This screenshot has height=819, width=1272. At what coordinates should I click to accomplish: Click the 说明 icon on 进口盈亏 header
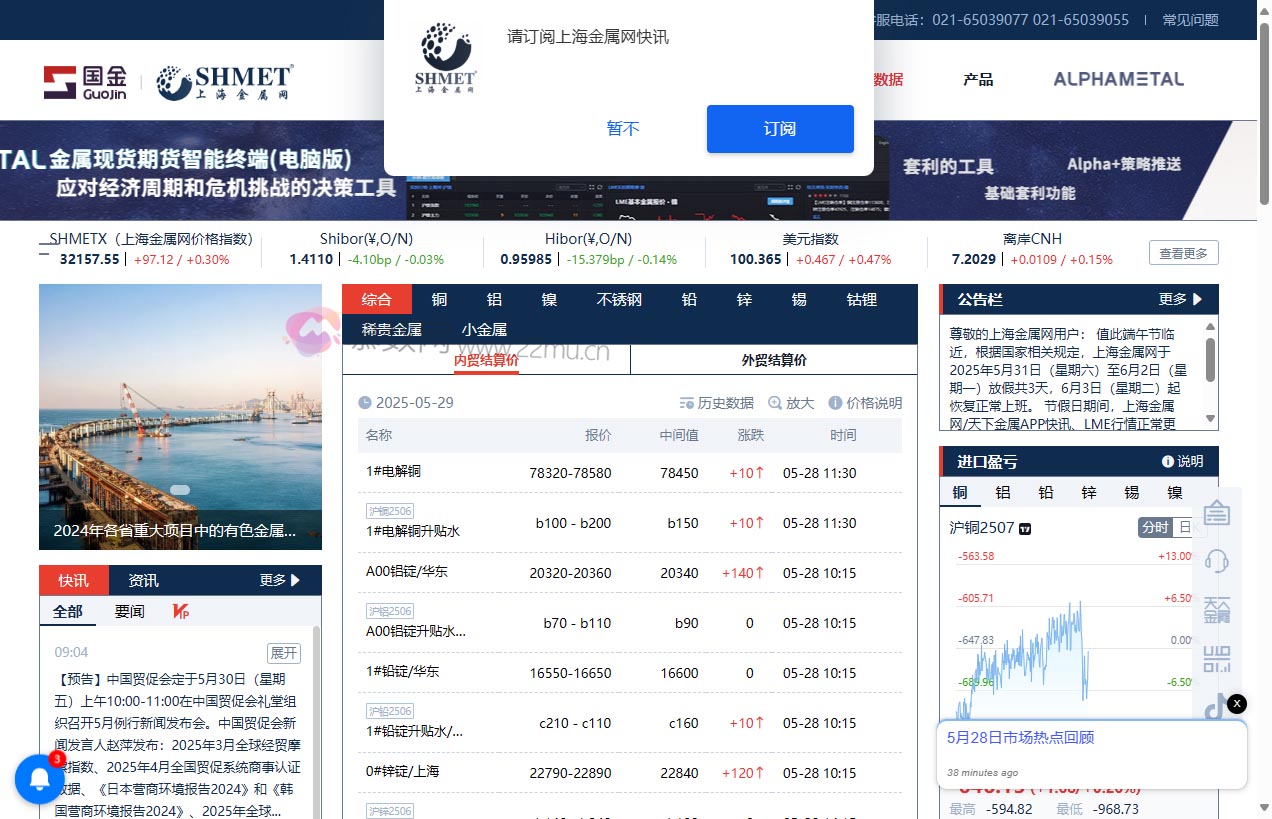coord(1167,461)
